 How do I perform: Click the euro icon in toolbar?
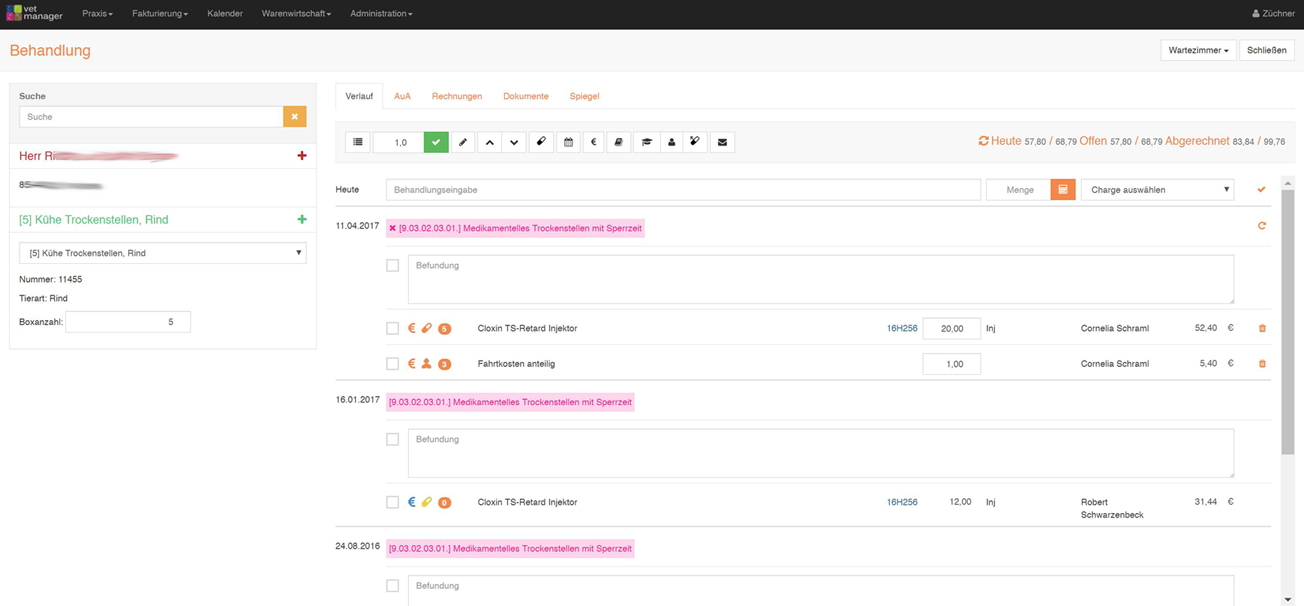pos(593,143)
